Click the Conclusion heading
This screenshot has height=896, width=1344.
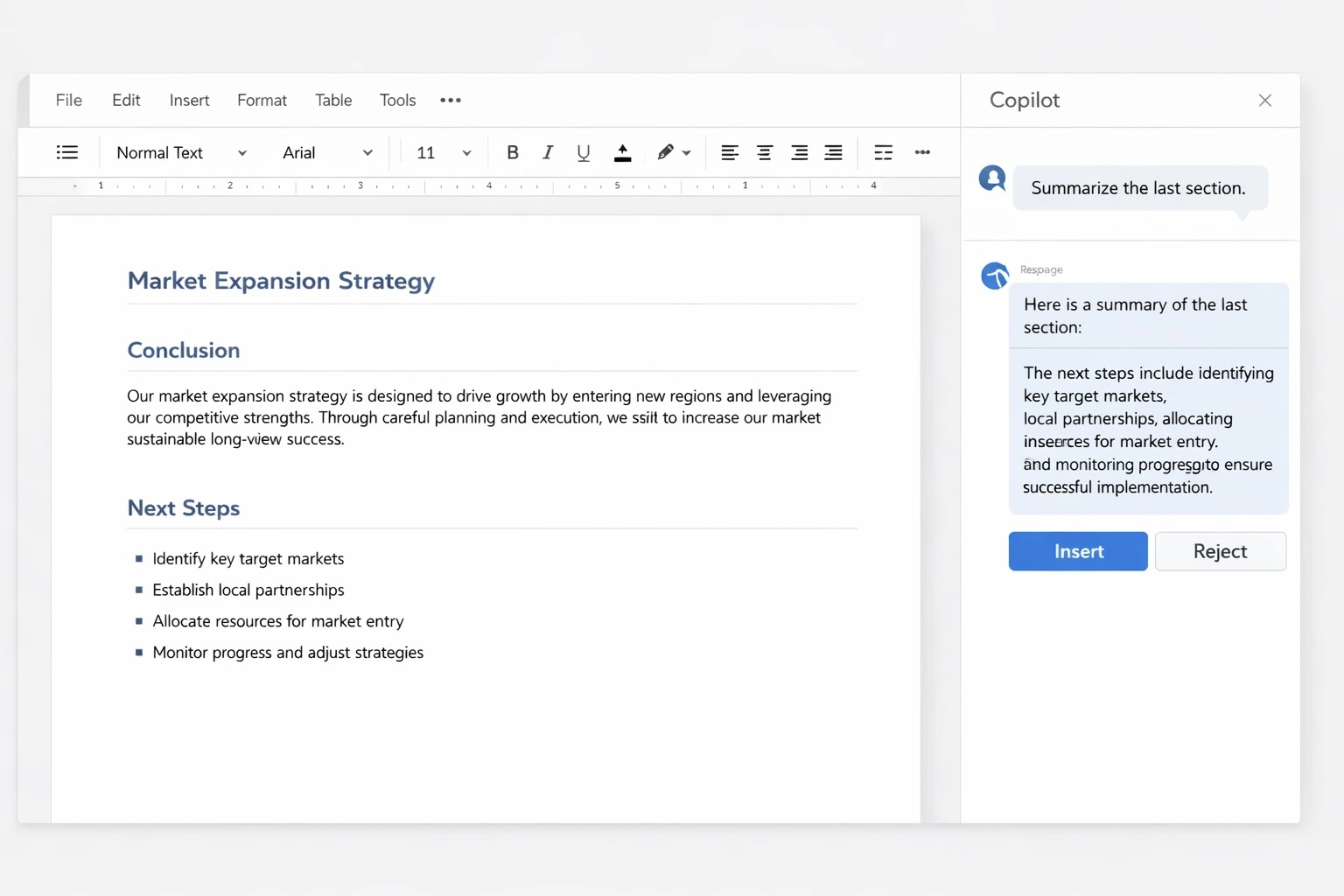pyautogui.click(x=184, y=350)
